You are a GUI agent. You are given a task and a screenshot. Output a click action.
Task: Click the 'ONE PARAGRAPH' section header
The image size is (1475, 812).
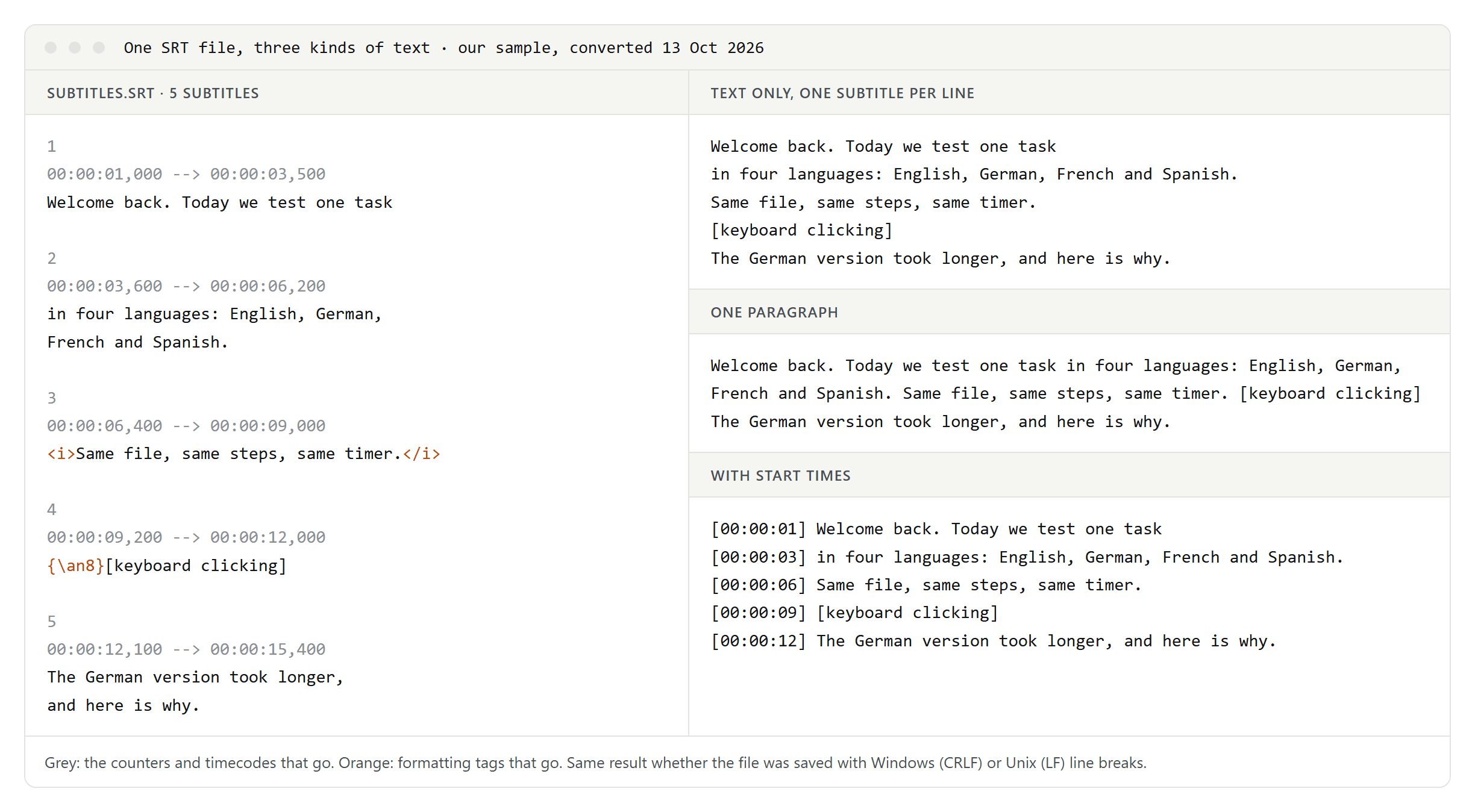(x=774, y=313)
